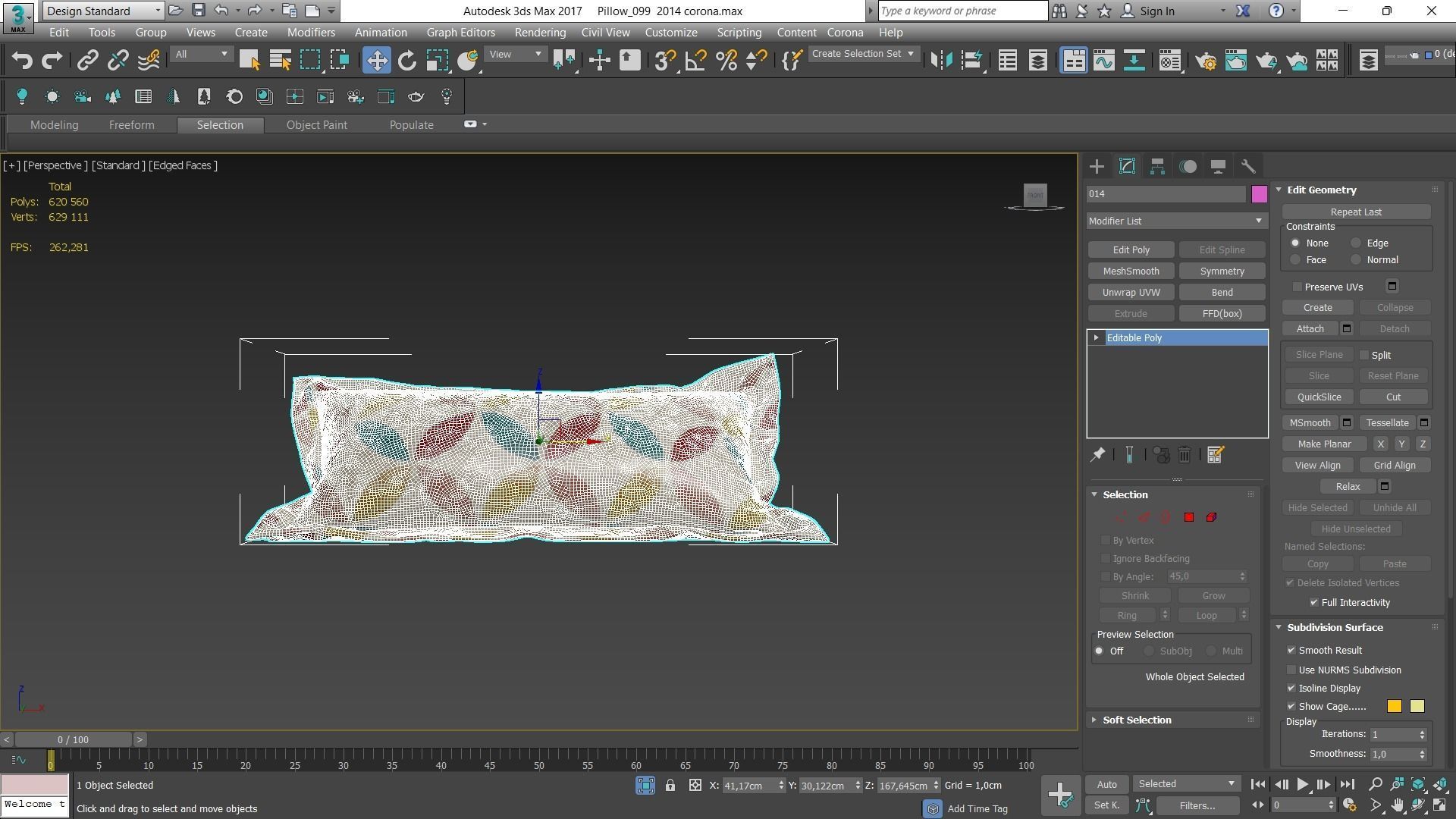
Task: Toggle the Show Cage checkbox
Action: [1291, 707]
